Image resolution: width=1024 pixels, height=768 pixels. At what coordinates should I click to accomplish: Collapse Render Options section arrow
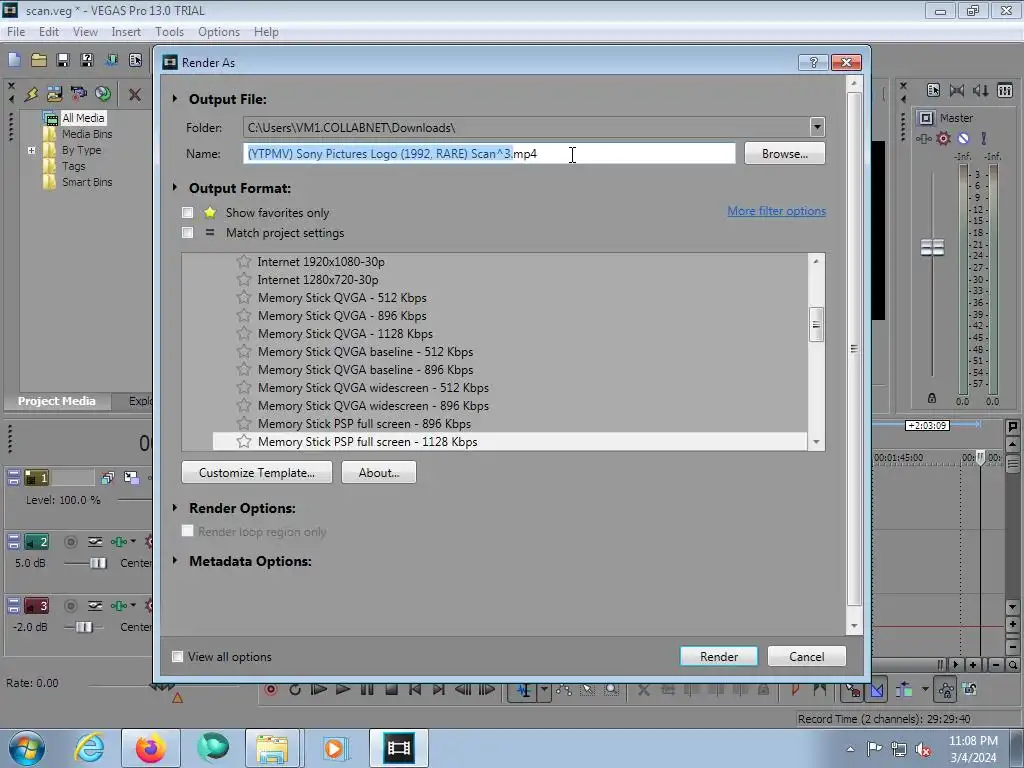(x=175, y=507)
